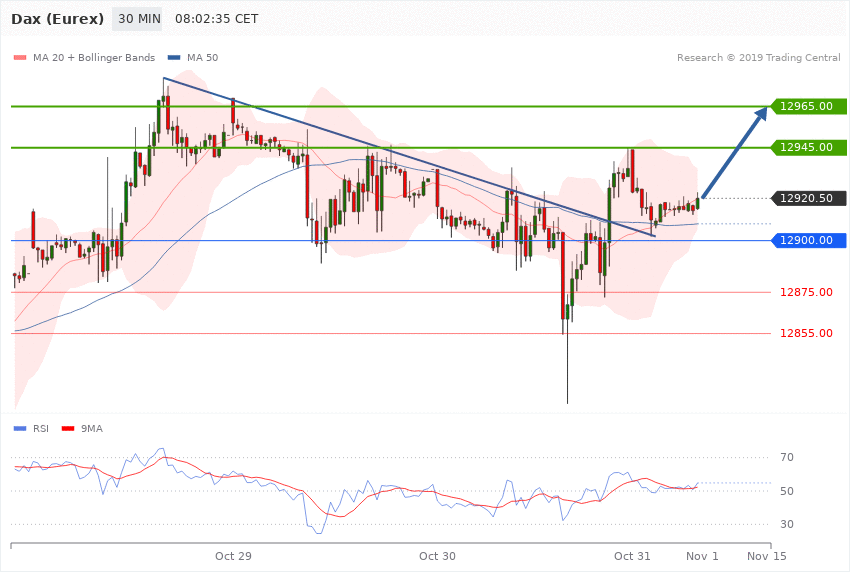Screen dimensions: 850x576
Task: Click the Nov 1 date axis label
Action: (702, 556)
